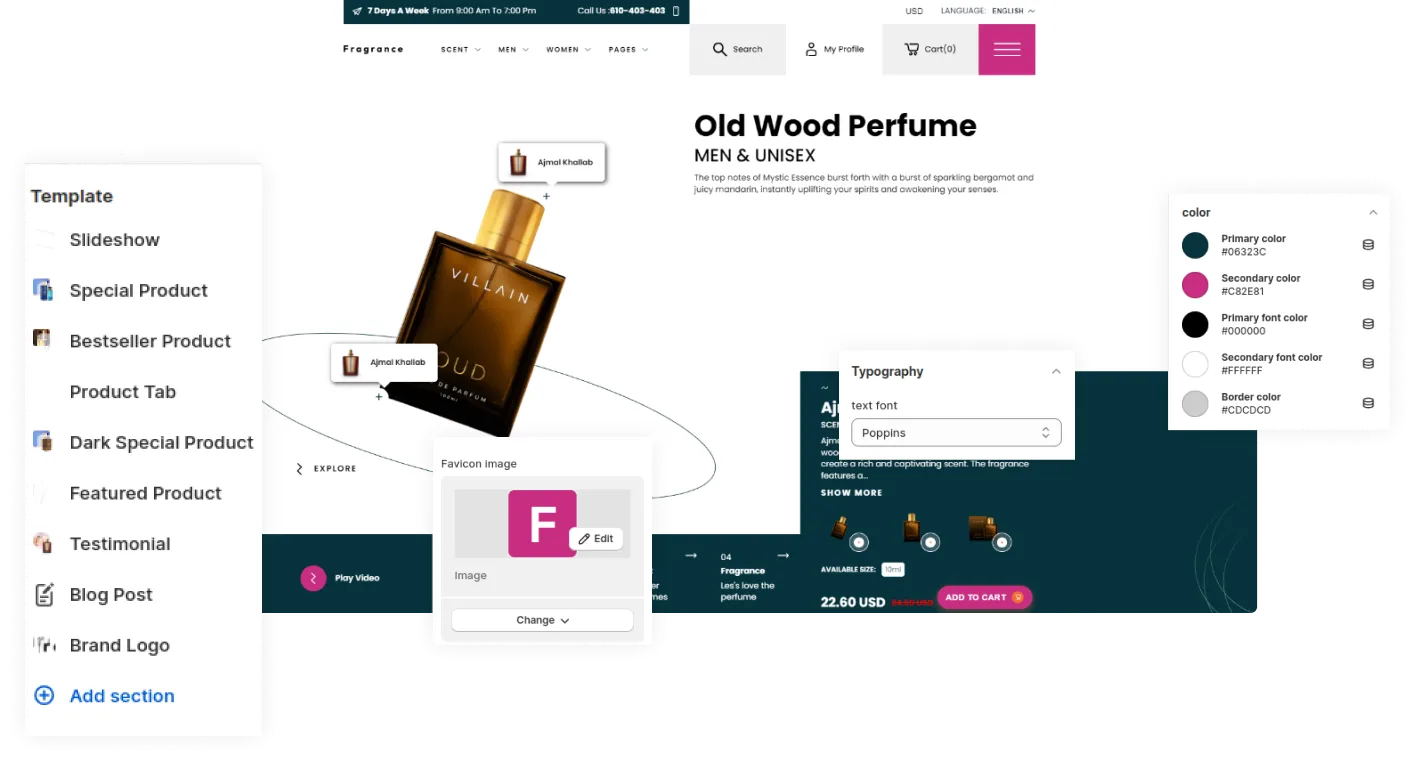The image size is (1417, 761).
Task: Click the Bestseller Product section icon
Action: [42, 338]
